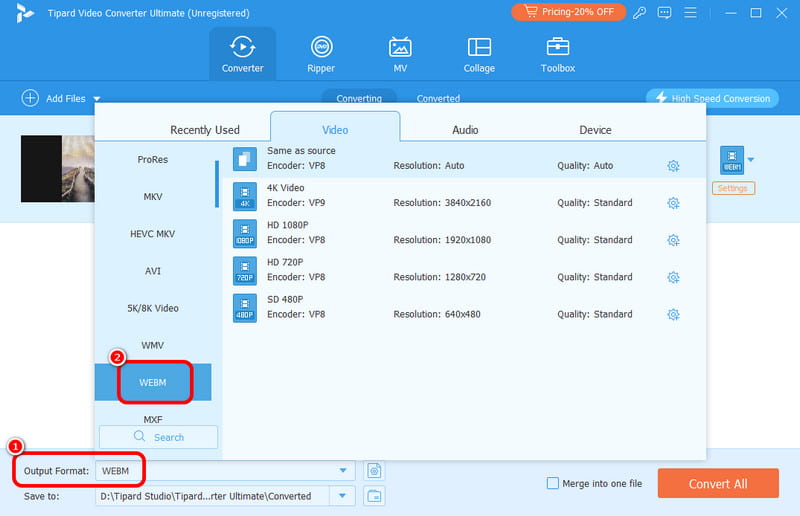800x516 pixels.
Task: Open the Converter module
Action: (242, 54)
